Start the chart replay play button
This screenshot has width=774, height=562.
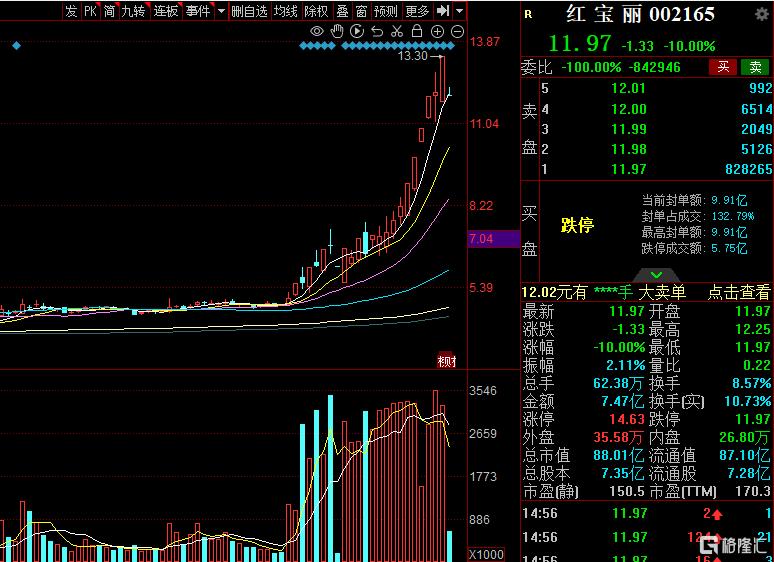pyautogui.click(x=357, y=32)
